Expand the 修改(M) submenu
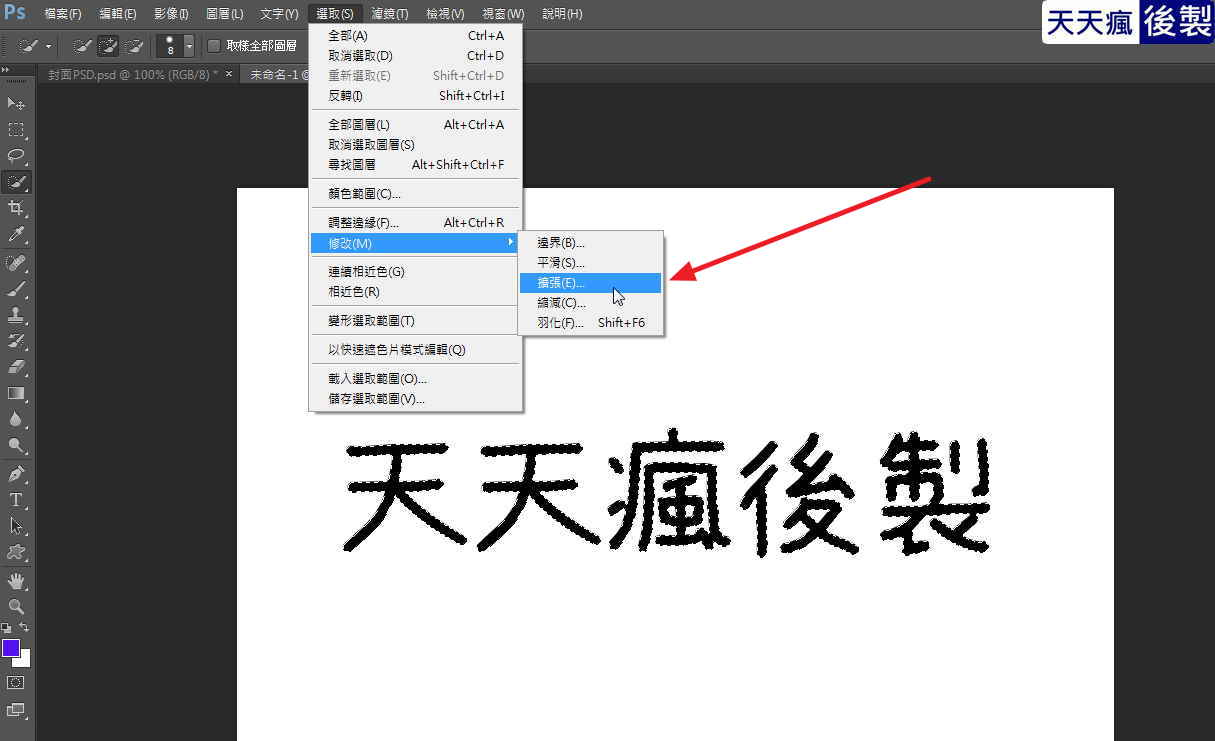Viewport: 1215px width, 741px height. click(415, 243)
